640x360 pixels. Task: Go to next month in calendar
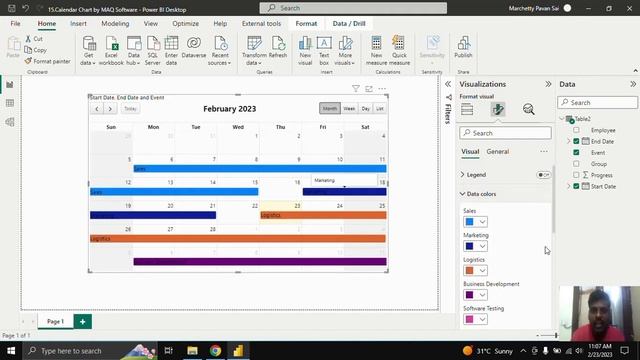coord(110,109)
